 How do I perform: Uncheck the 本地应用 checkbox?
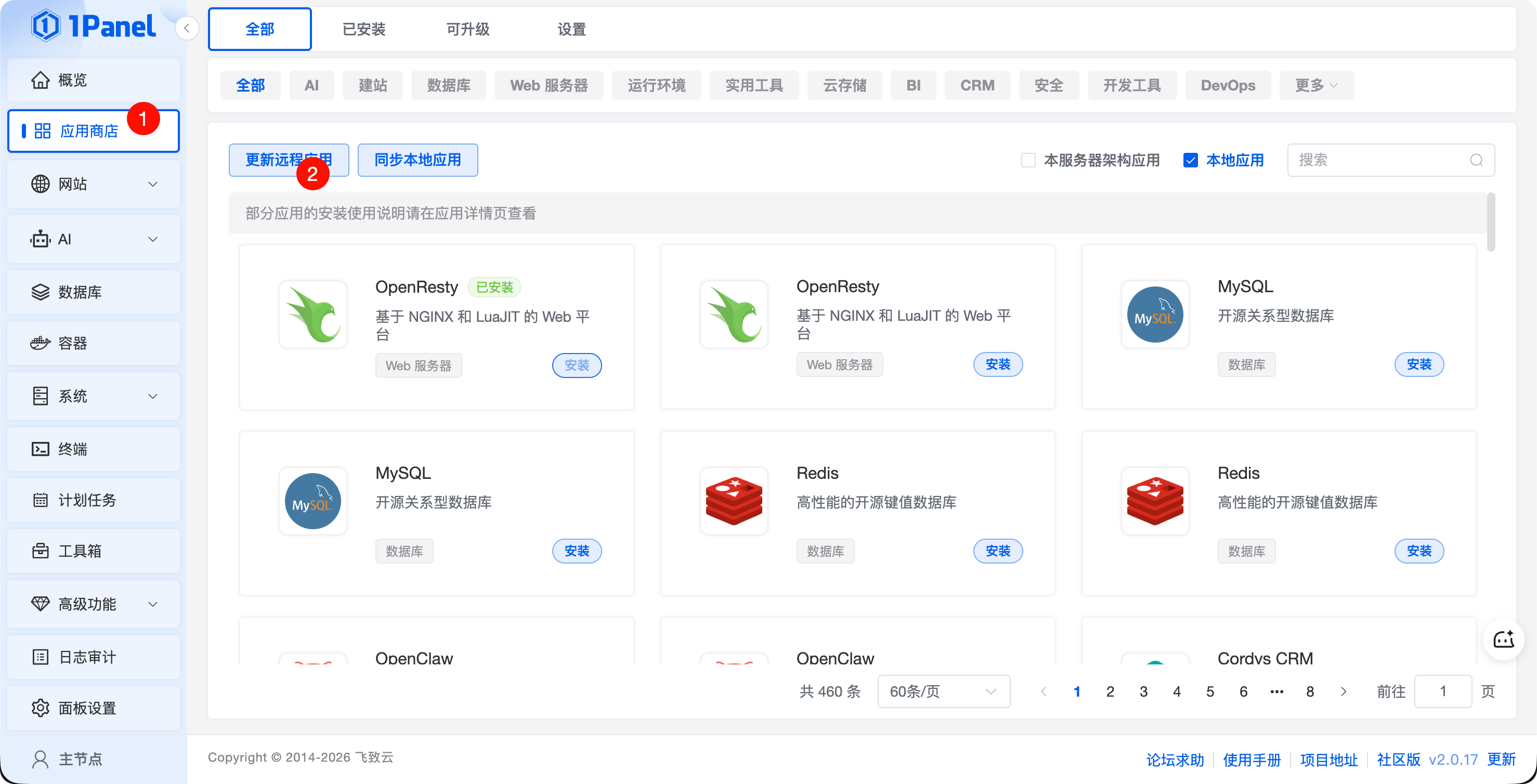[x=1190, y=160]
